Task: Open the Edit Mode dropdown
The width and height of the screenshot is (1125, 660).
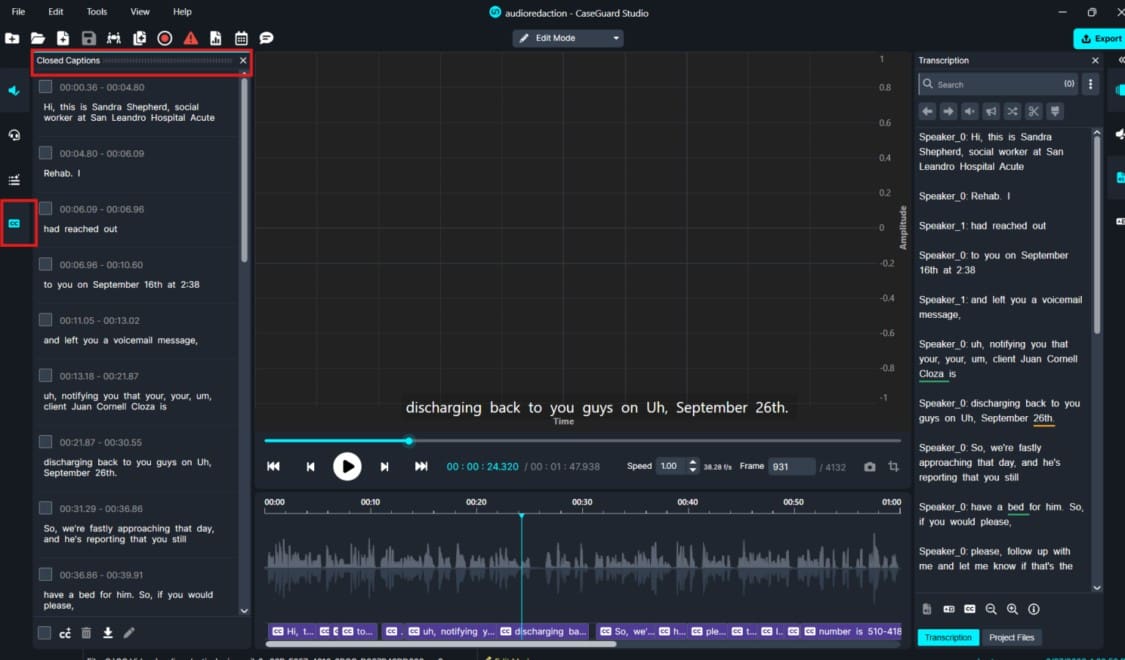Action: point(568,38)
